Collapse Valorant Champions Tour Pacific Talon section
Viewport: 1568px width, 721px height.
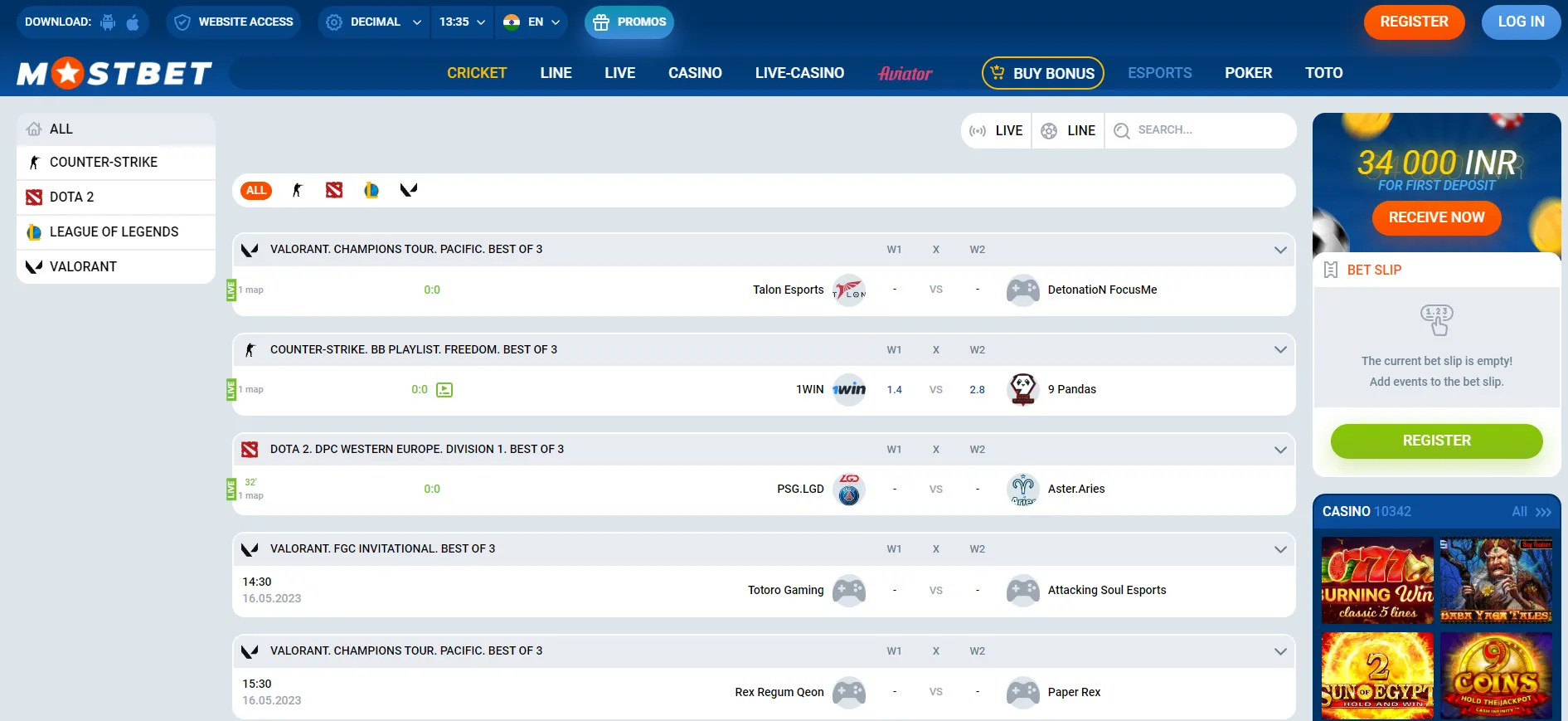[1280, 250]
